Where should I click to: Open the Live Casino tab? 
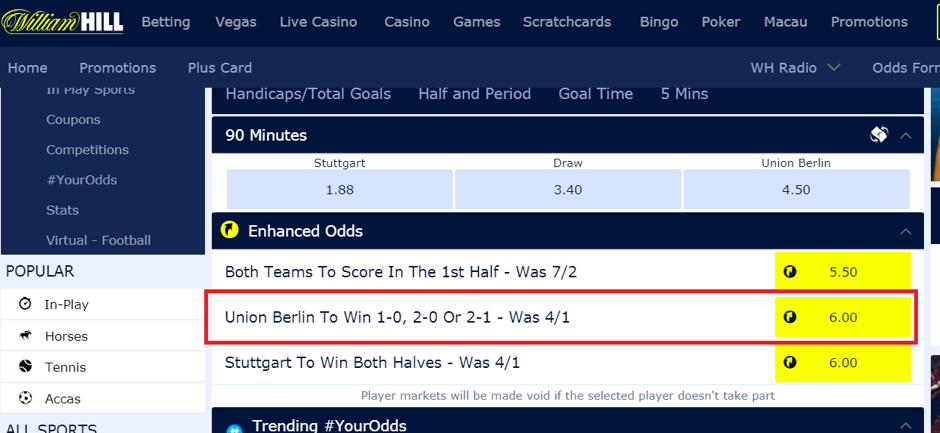click(318, 22)
